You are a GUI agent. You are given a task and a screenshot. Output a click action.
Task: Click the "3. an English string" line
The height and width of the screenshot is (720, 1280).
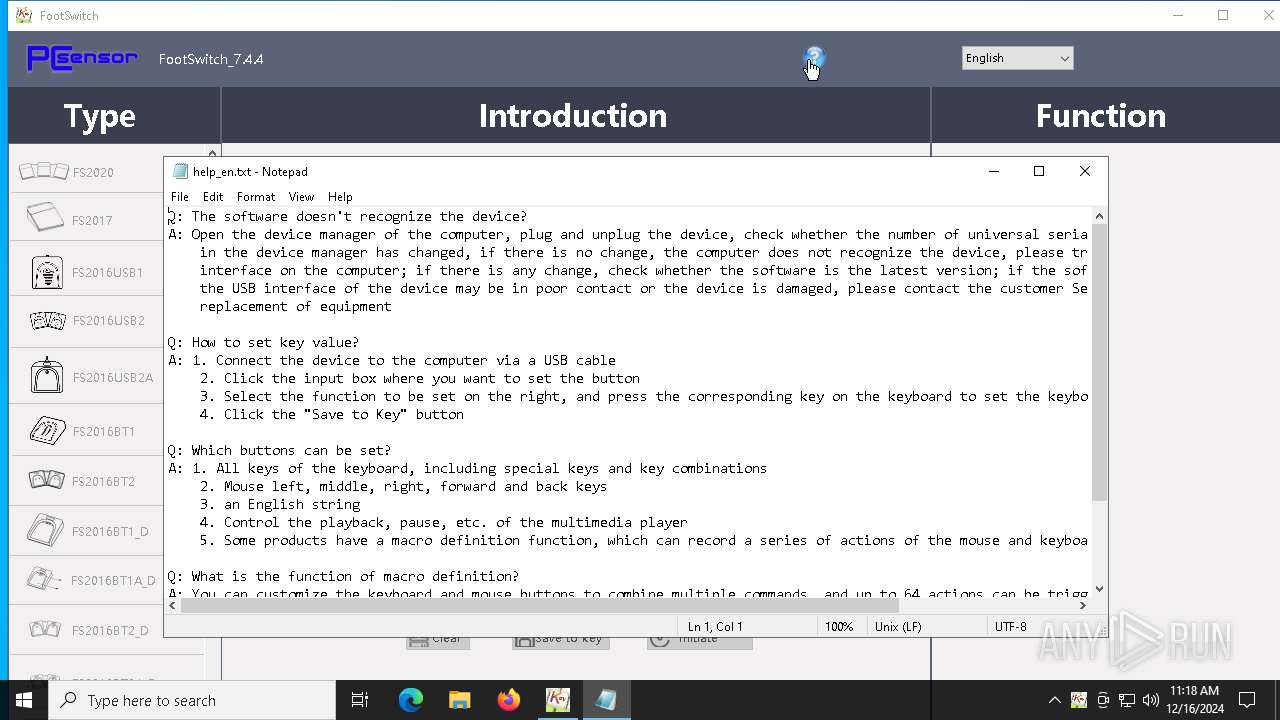(279, 504)
